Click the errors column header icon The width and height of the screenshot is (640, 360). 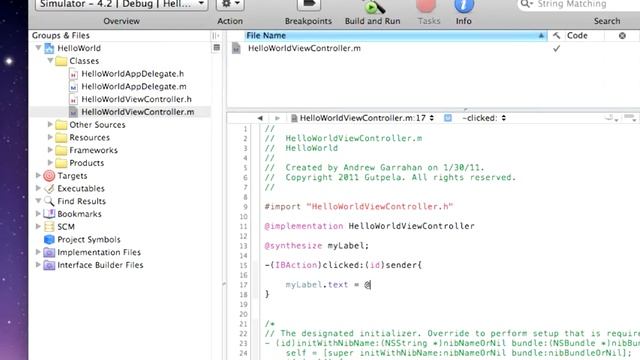click(622, 36)
